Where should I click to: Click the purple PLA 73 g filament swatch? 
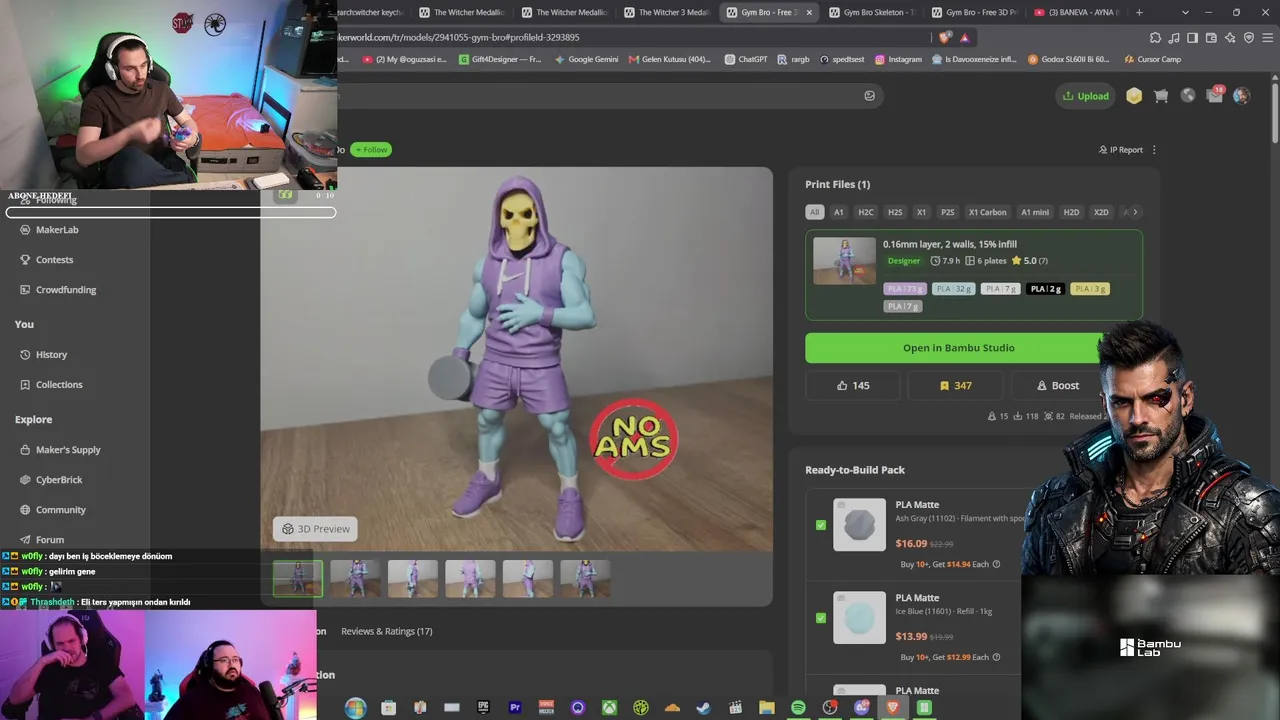[x=905, y=289]
